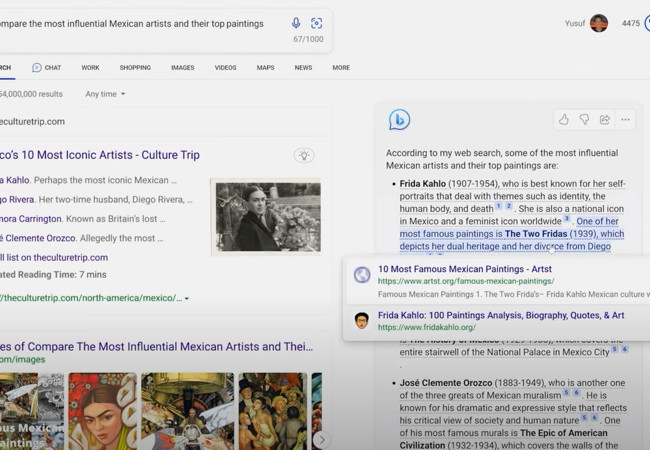Screen dimensions: 650x450
Task: Open 10 Most Famous Mexican Paintings link
Action: (x=465, y=269)
